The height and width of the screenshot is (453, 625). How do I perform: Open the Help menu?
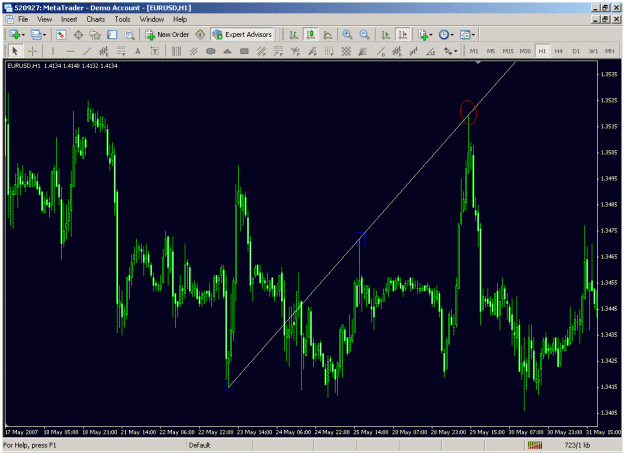180,19
